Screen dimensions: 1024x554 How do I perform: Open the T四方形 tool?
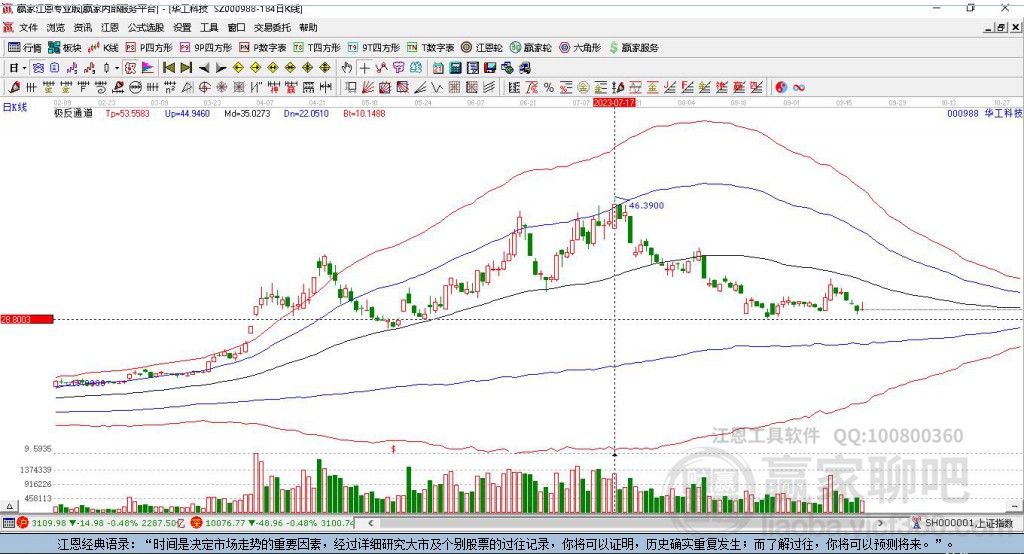(317, 48)
